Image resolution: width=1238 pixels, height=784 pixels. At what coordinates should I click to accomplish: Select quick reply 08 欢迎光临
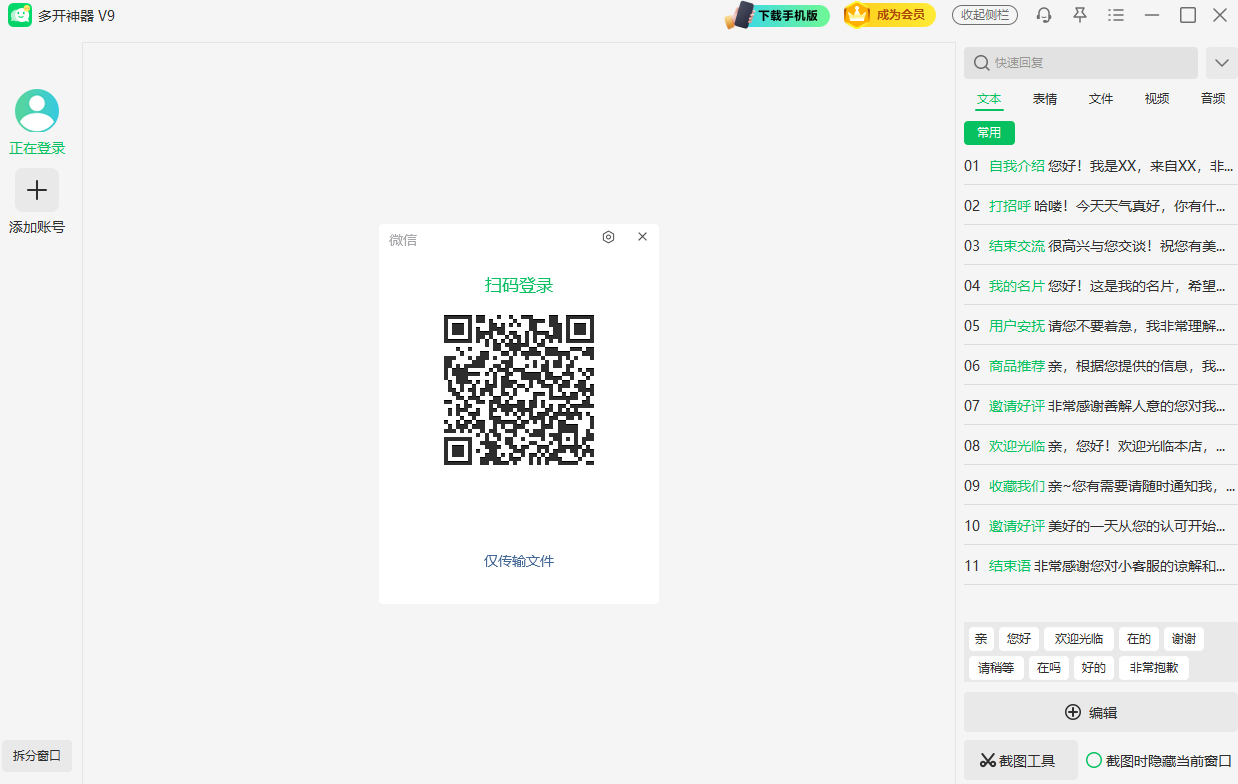(x=1101, y=446)
